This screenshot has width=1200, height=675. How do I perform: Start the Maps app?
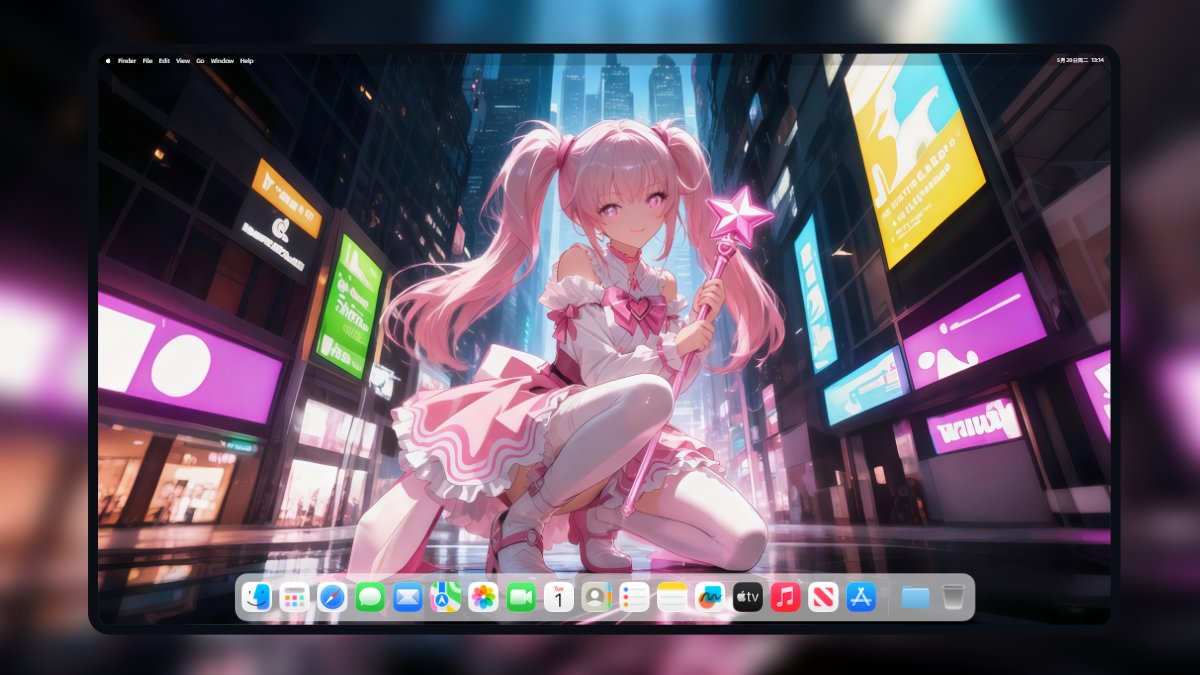[443, 598]
